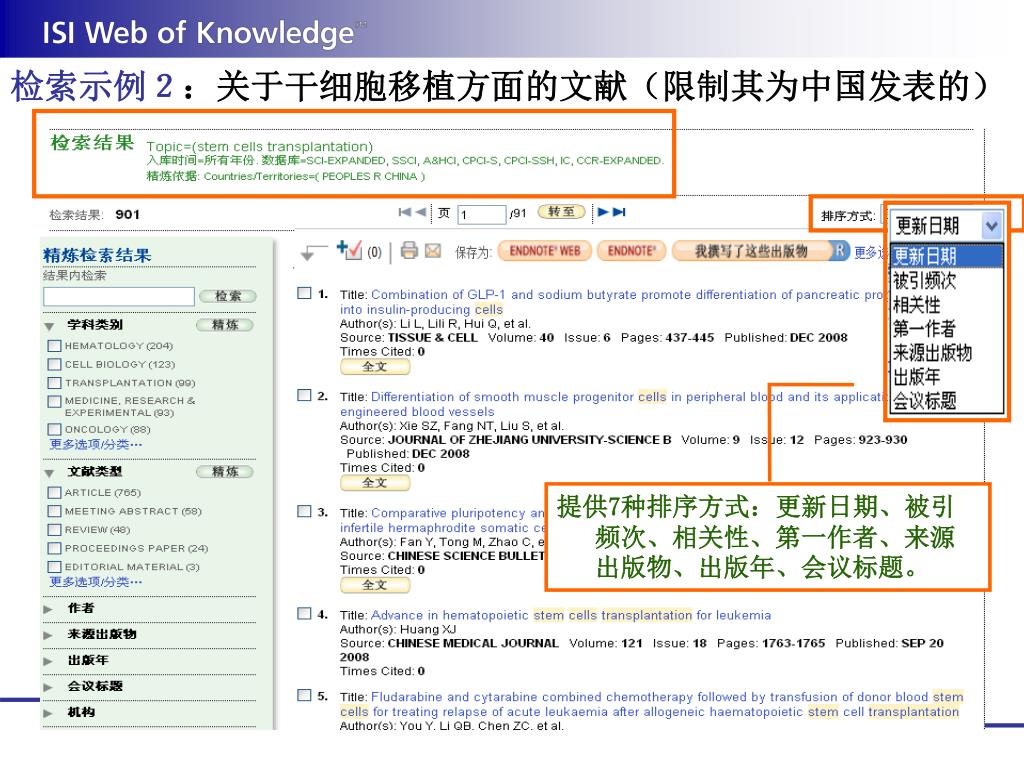Go to next page arrow icon

pyautogui.click(x=603, y=212)
